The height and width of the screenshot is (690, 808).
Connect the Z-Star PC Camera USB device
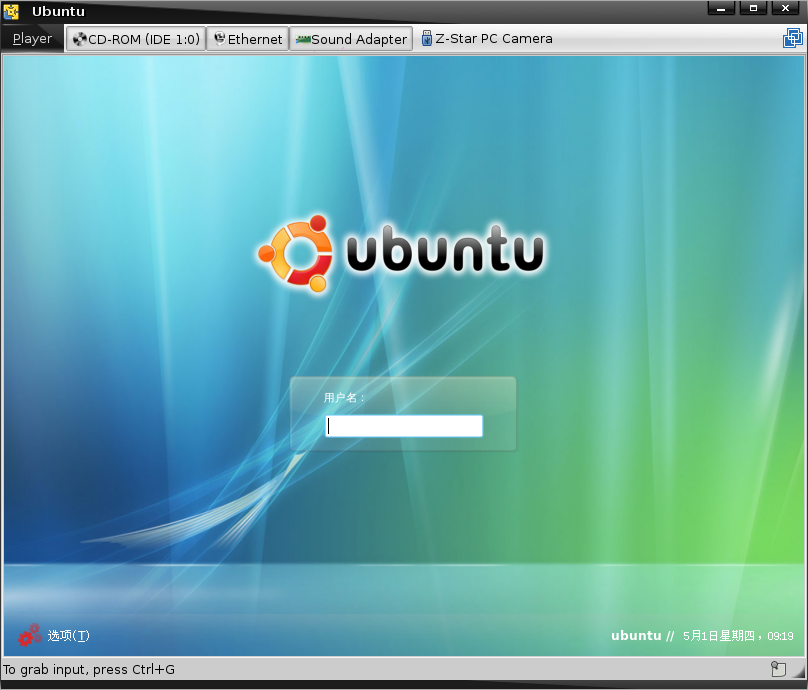(487, 39)
